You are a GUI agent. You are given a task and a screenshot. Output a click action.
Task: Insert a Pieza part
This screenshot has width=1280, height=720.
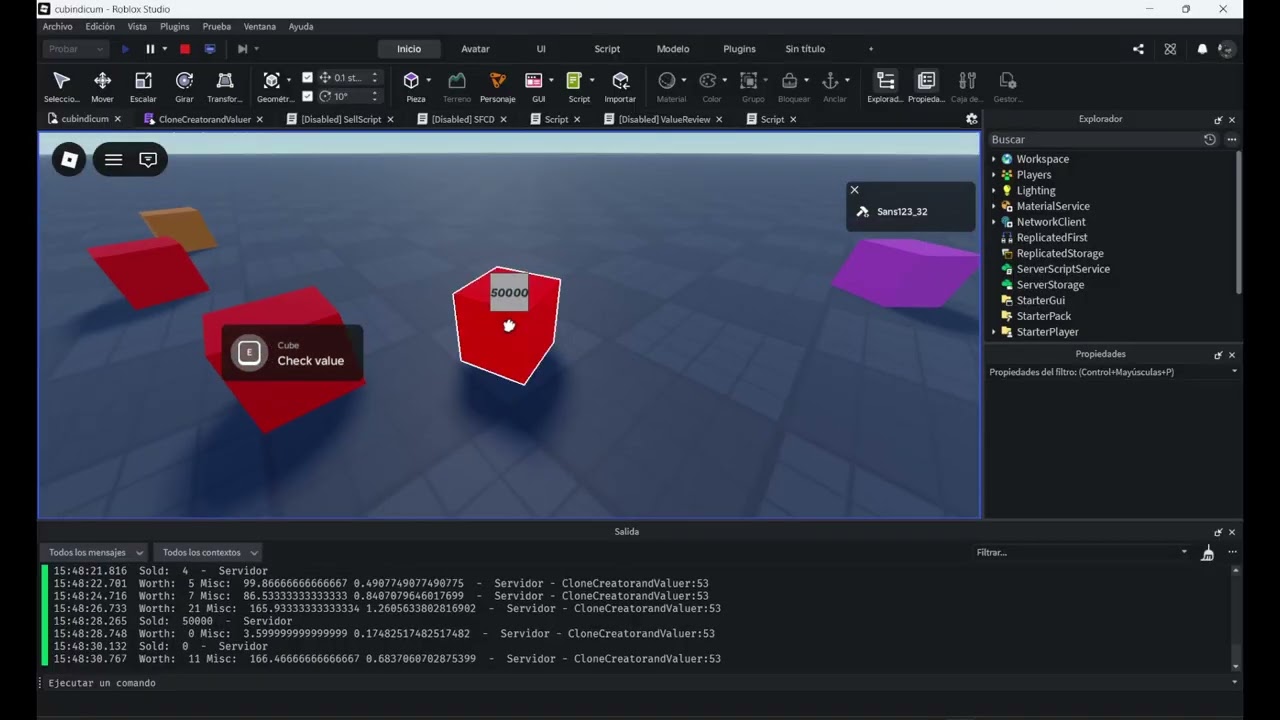tap(411, 81)
